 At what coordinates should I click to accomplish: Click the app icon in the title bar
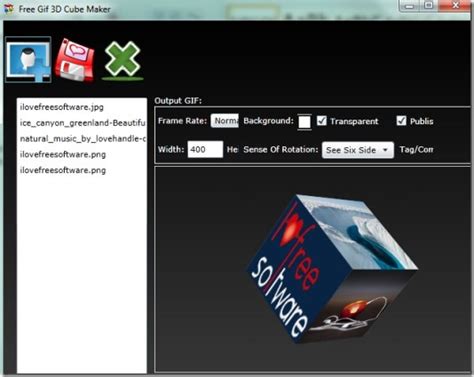(9, 9)
